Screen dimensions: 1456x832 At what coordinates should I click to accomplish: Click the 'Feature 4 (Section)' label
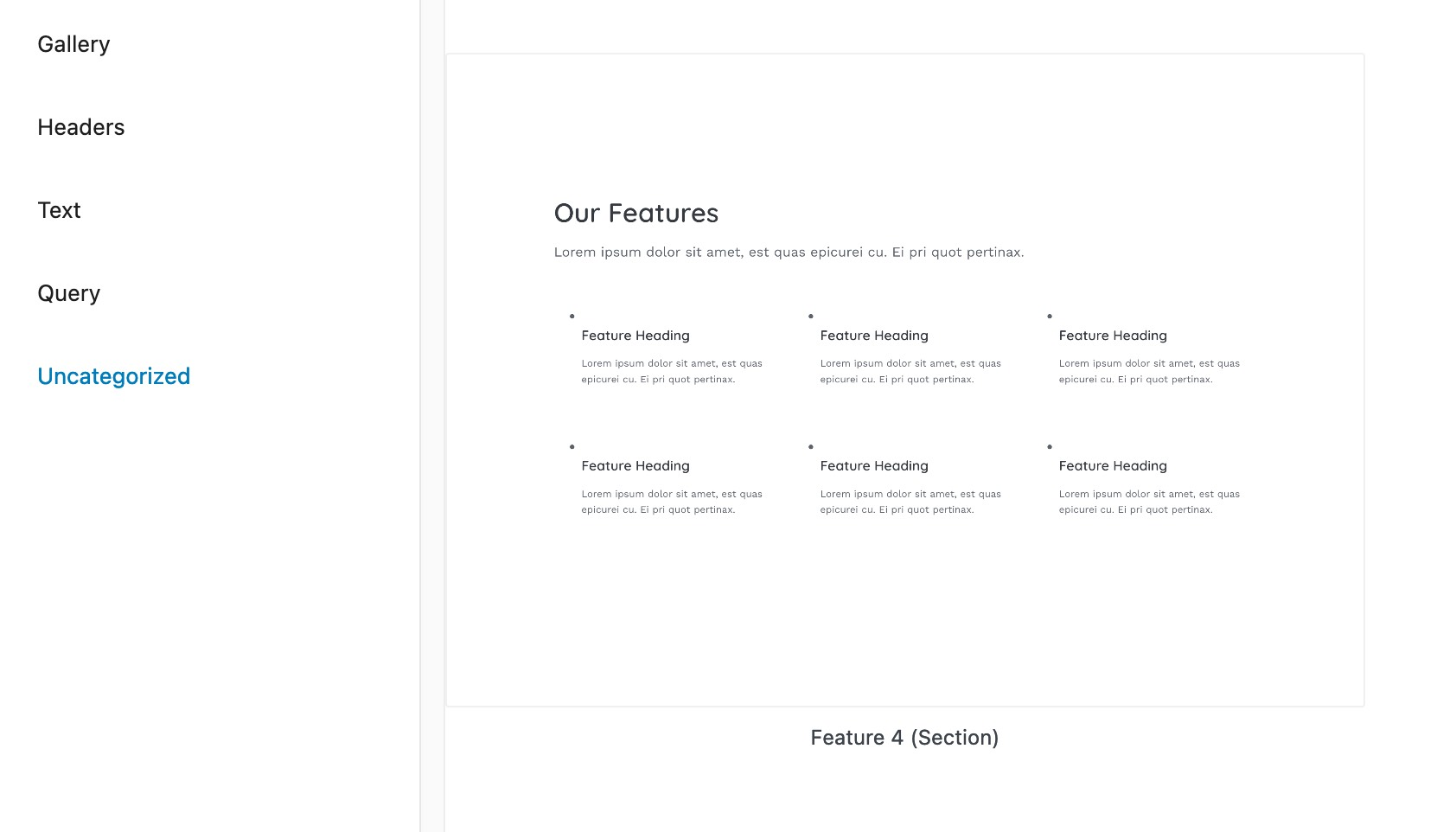pos(904,738)
